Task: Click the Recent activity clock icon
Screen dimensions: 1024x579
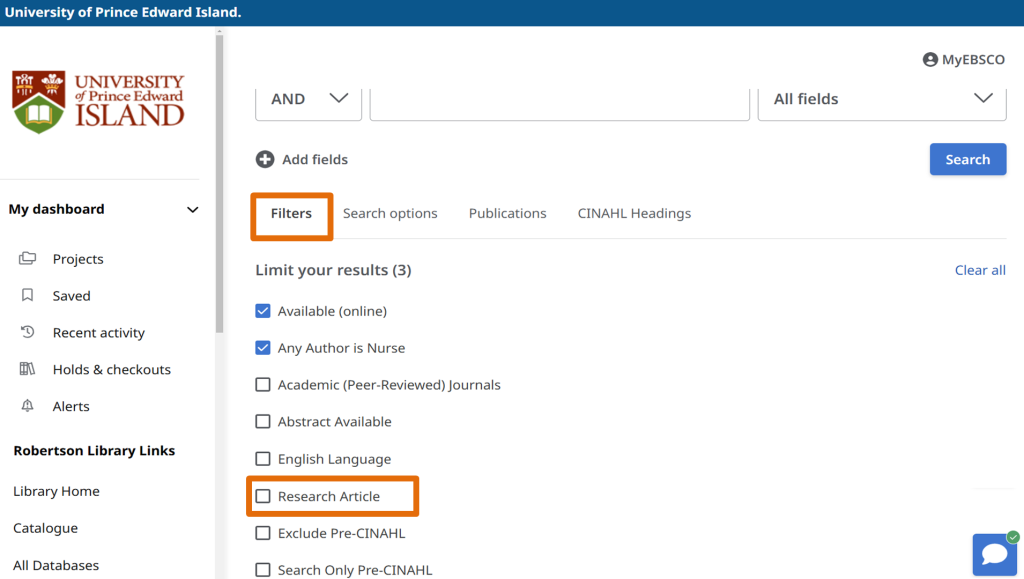Action: pos(28,333)
